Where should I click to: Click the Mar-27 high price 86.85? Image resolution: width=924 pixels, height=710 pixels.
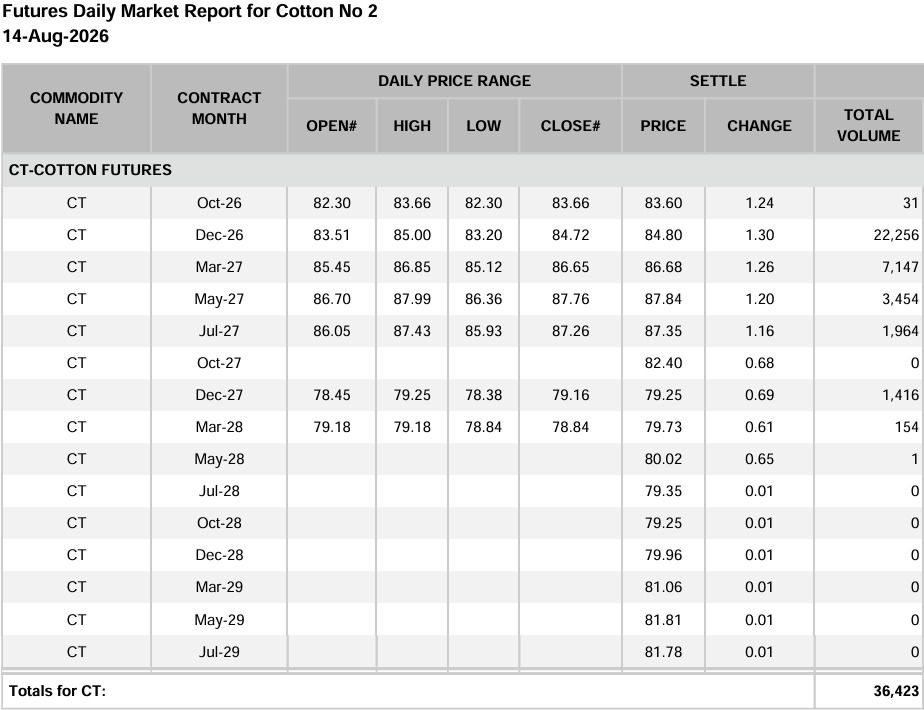(x=412, y=267)
